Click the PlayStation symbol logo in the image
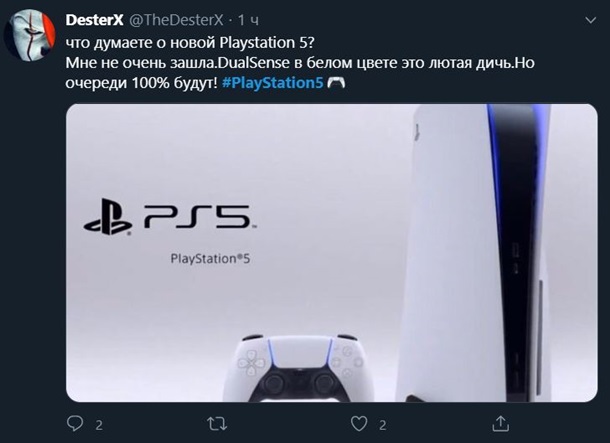The image size is (610, 443). pyautogui.click(x=108, y=217)
